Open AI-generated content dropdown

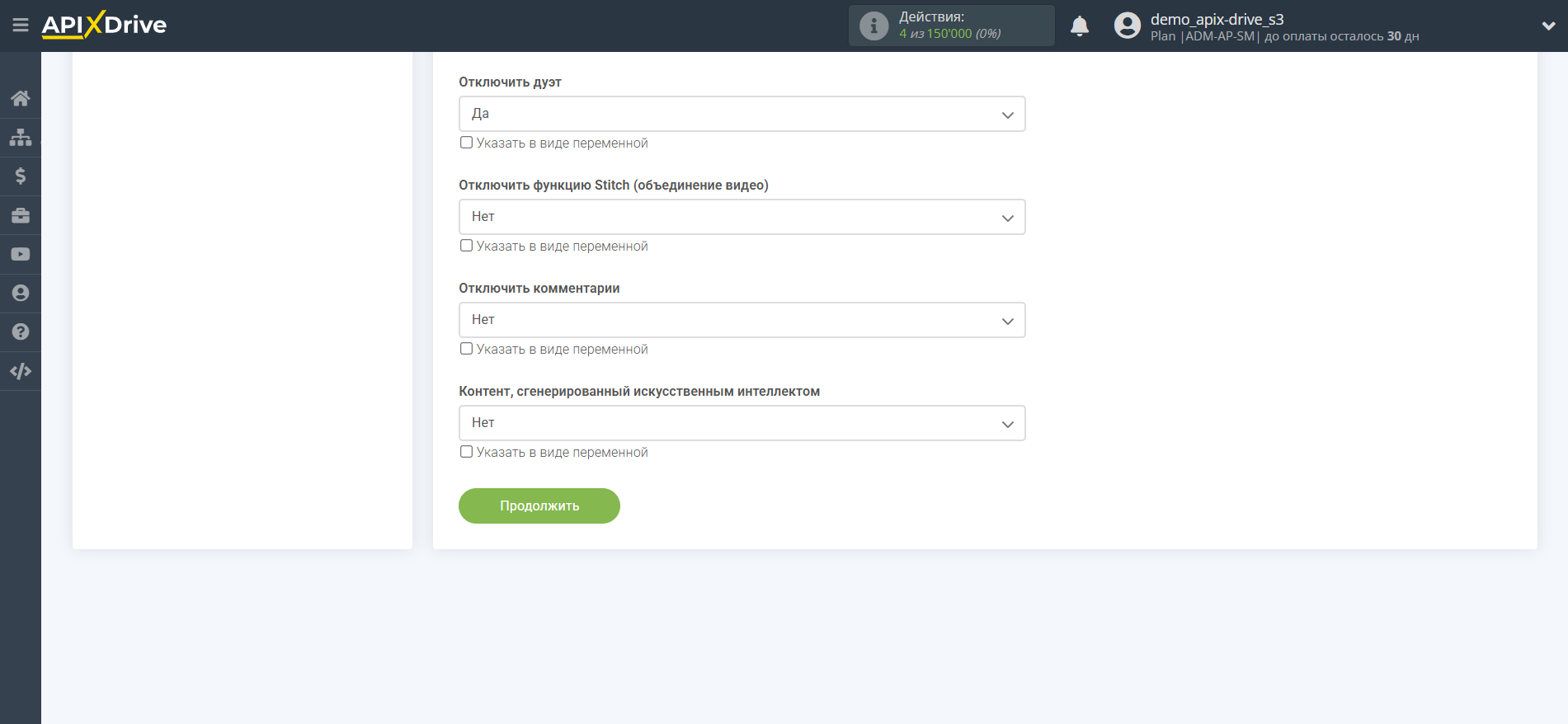[x=742, y=423]
